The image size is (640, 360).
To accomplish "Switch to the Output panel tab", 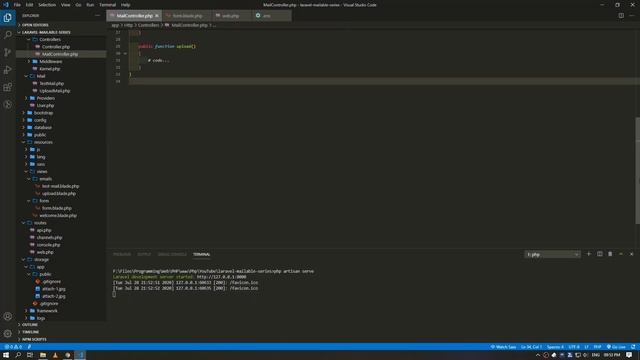I will [144, 254].
